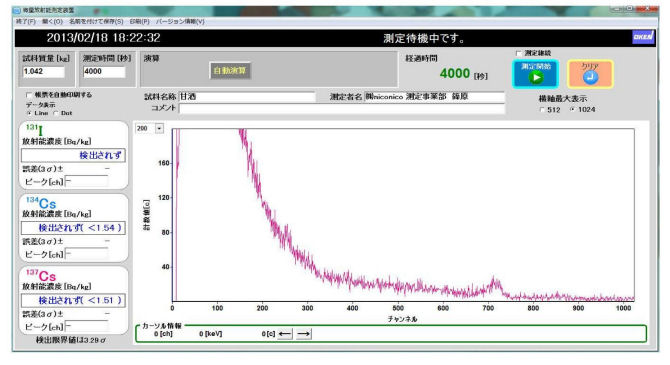Move cursor left with the arrow button
The height and width of the screenshot is (365, 670).
[285, 334]
